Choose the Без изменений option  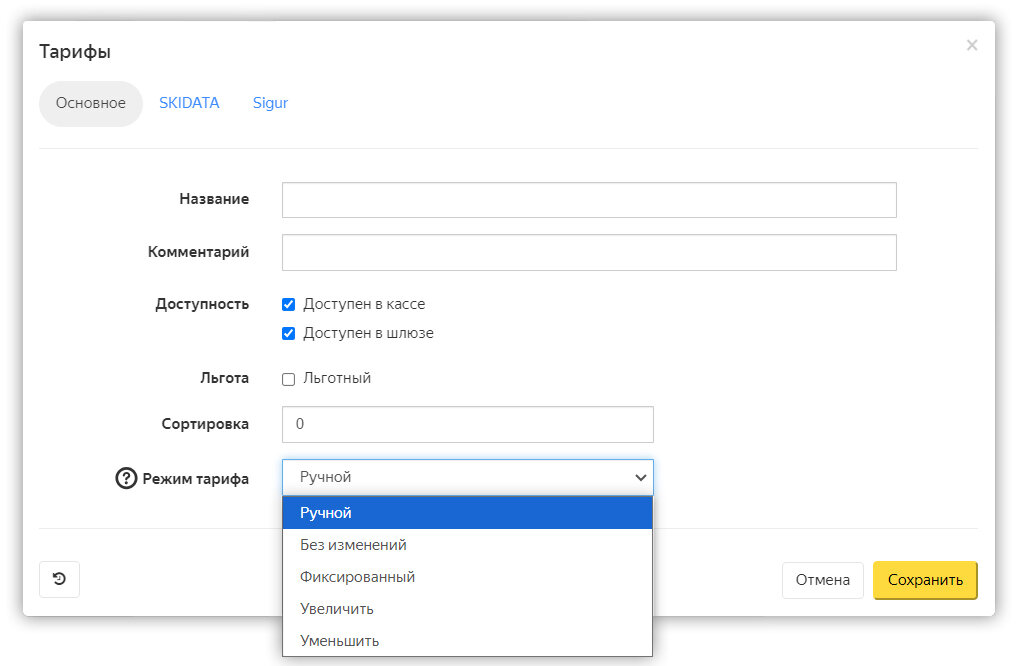point(467,545)
